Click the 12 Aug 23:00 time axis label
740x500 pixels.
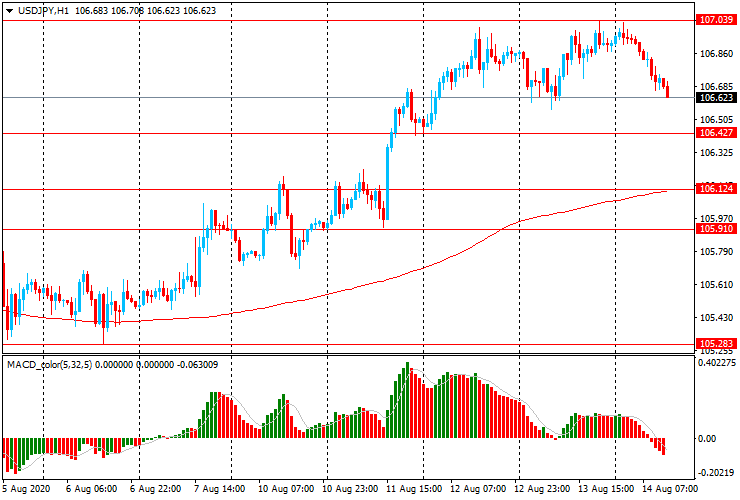[542, 488]
